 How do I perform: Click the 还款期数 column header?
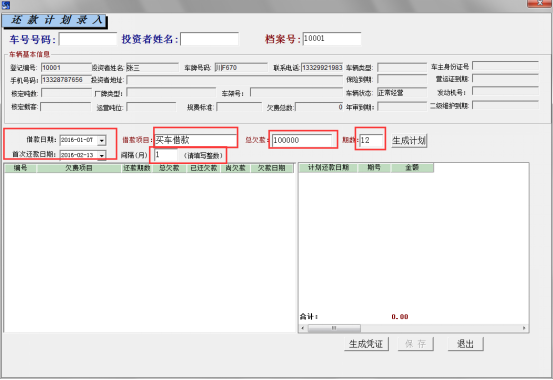(x=137, y=168)
